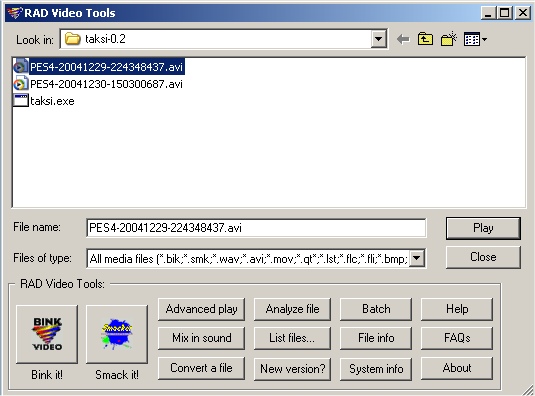Click the Smacker logo button
The image size is (535, 396).
[x=117, y=334]
